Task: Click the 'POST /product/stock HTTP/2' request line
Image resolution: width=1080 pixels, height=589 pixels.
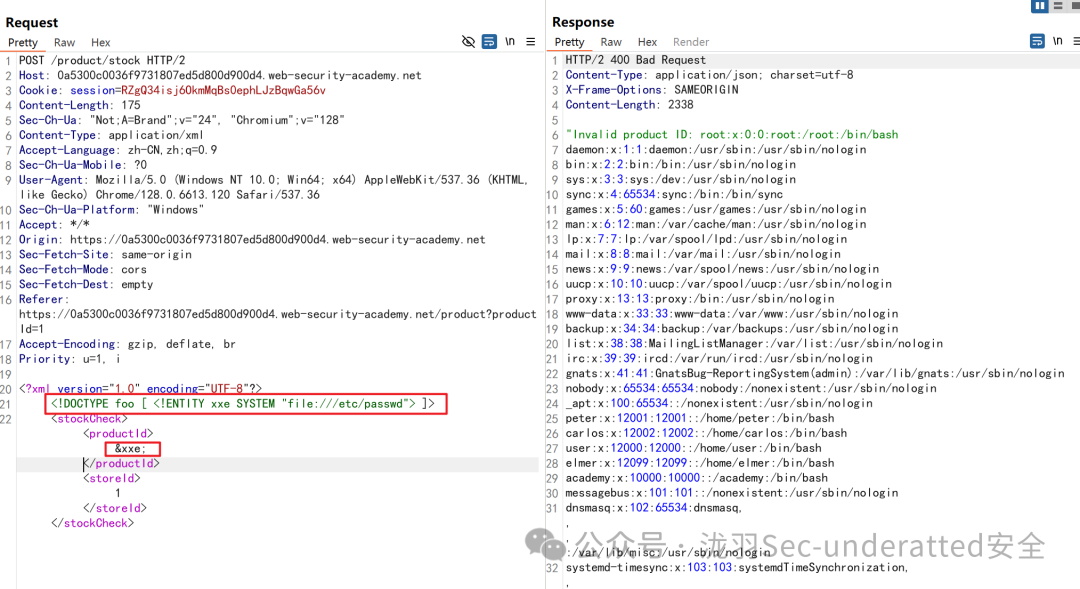Action: pos(102,61)
